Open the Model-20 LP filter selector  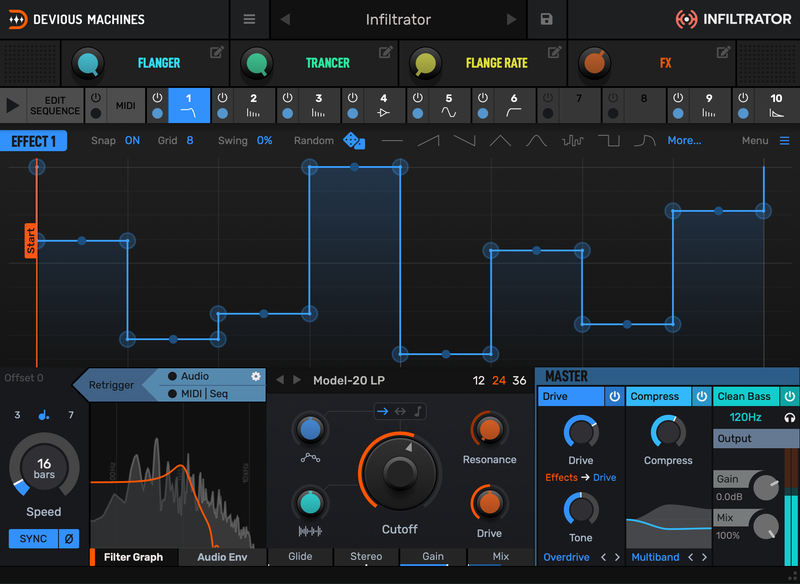tap(349, 380)
